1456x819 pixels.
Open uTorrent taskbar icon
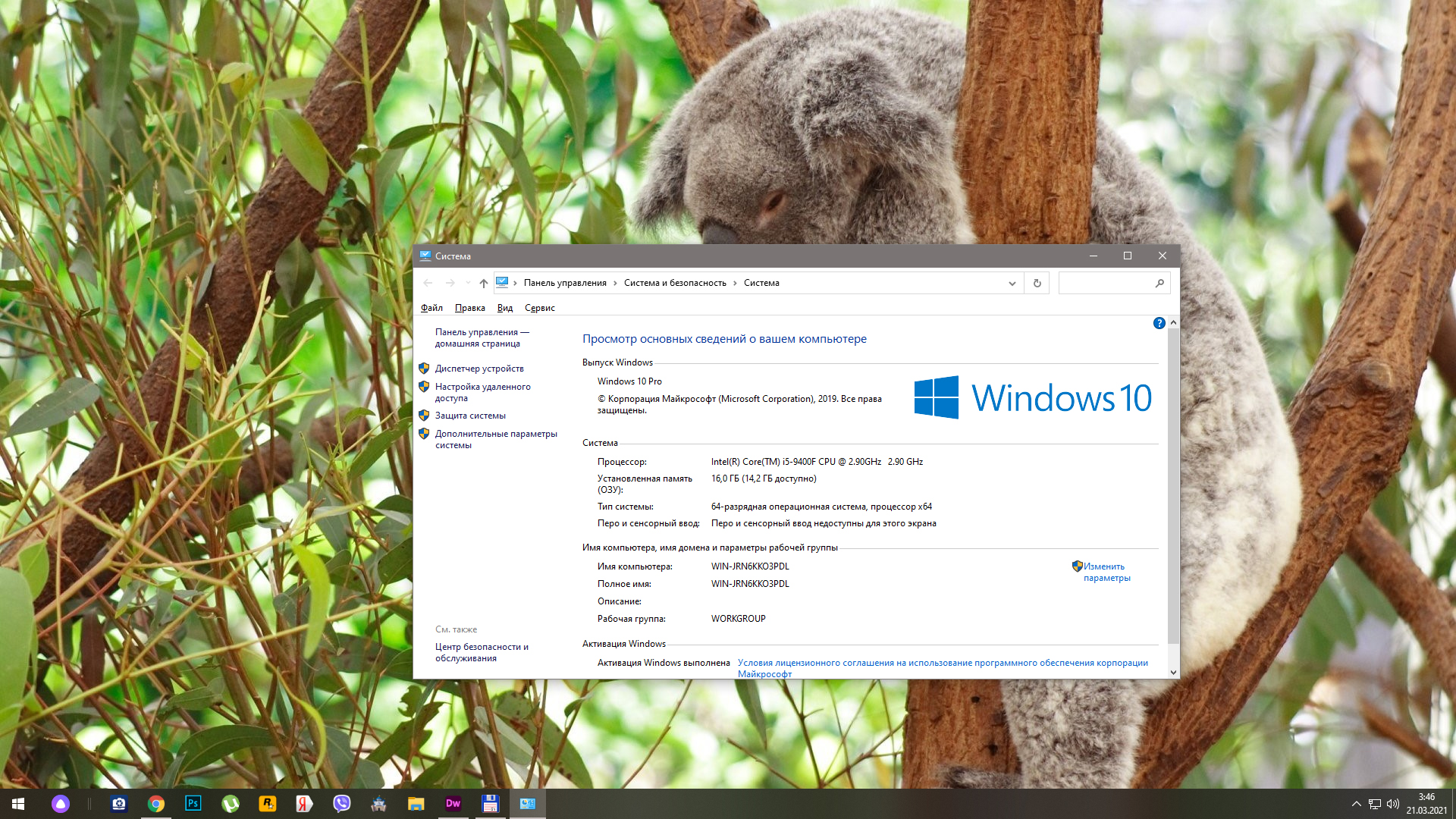click(230, 803)
